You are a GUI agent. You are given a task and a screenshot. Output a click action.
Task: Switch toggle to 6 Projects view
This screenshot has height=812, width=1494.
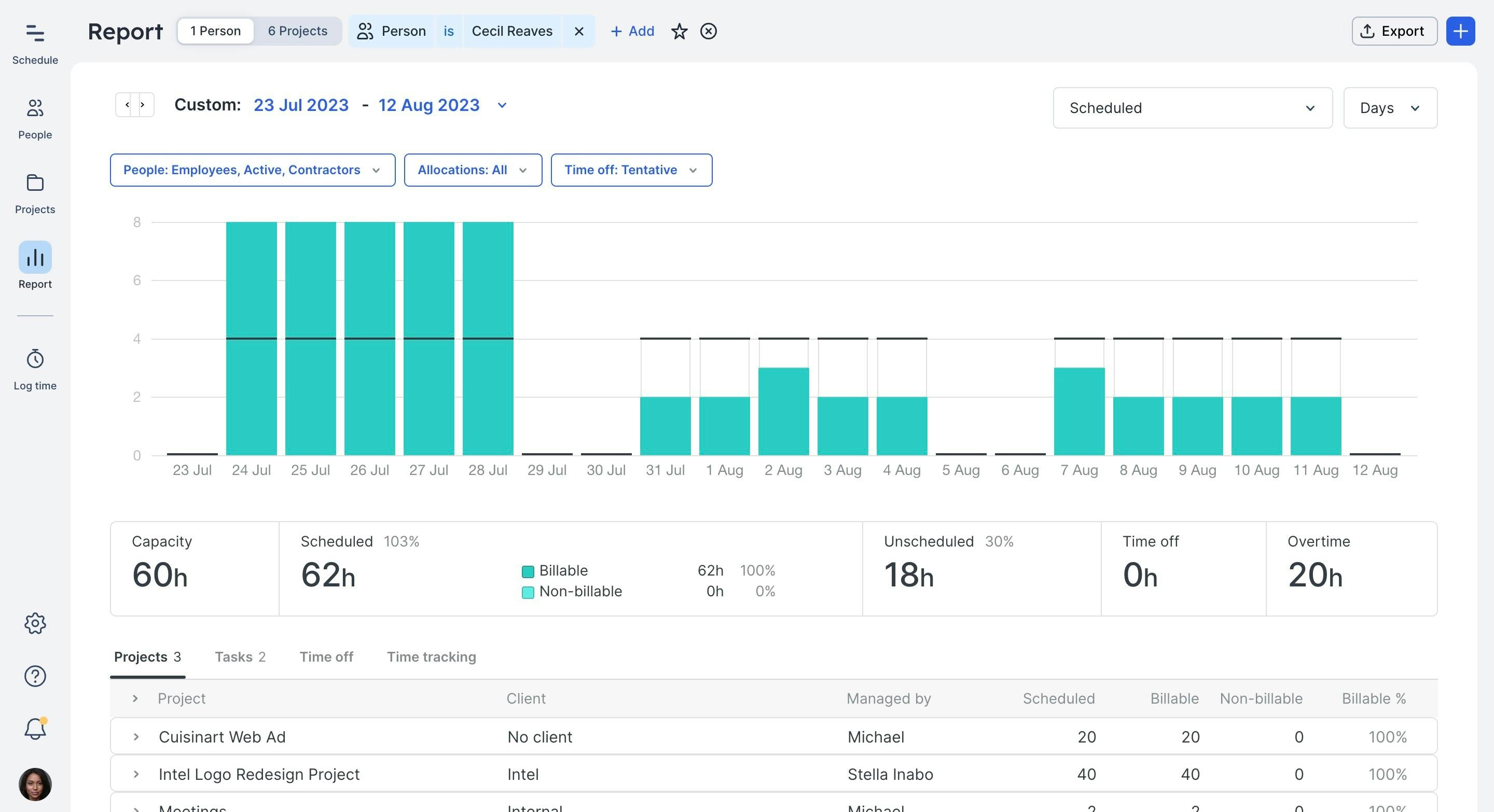click(298, 31)
